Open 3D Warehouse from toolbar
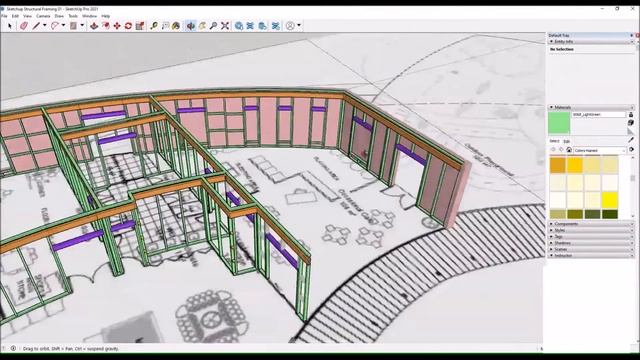Screen dimensions: 640x360 (239, 26)
